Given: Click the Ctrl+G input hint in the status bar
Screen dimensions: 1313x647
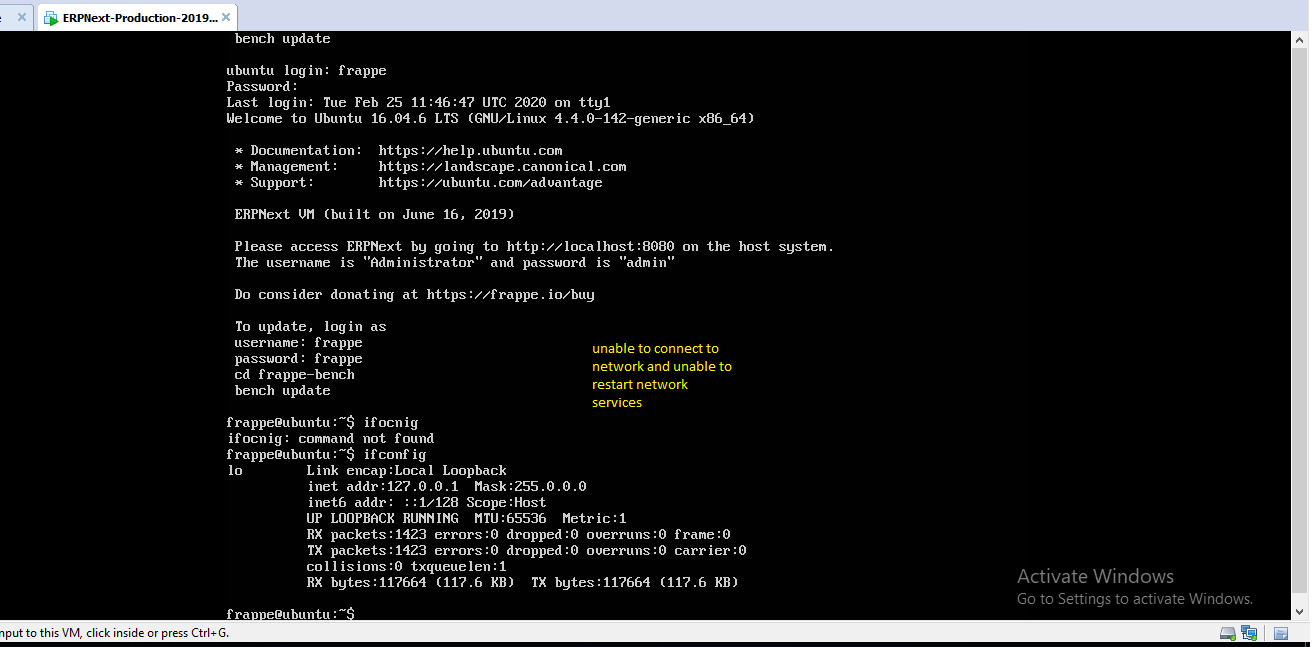Looking at the screenshot, I should (x=113, y=633).
